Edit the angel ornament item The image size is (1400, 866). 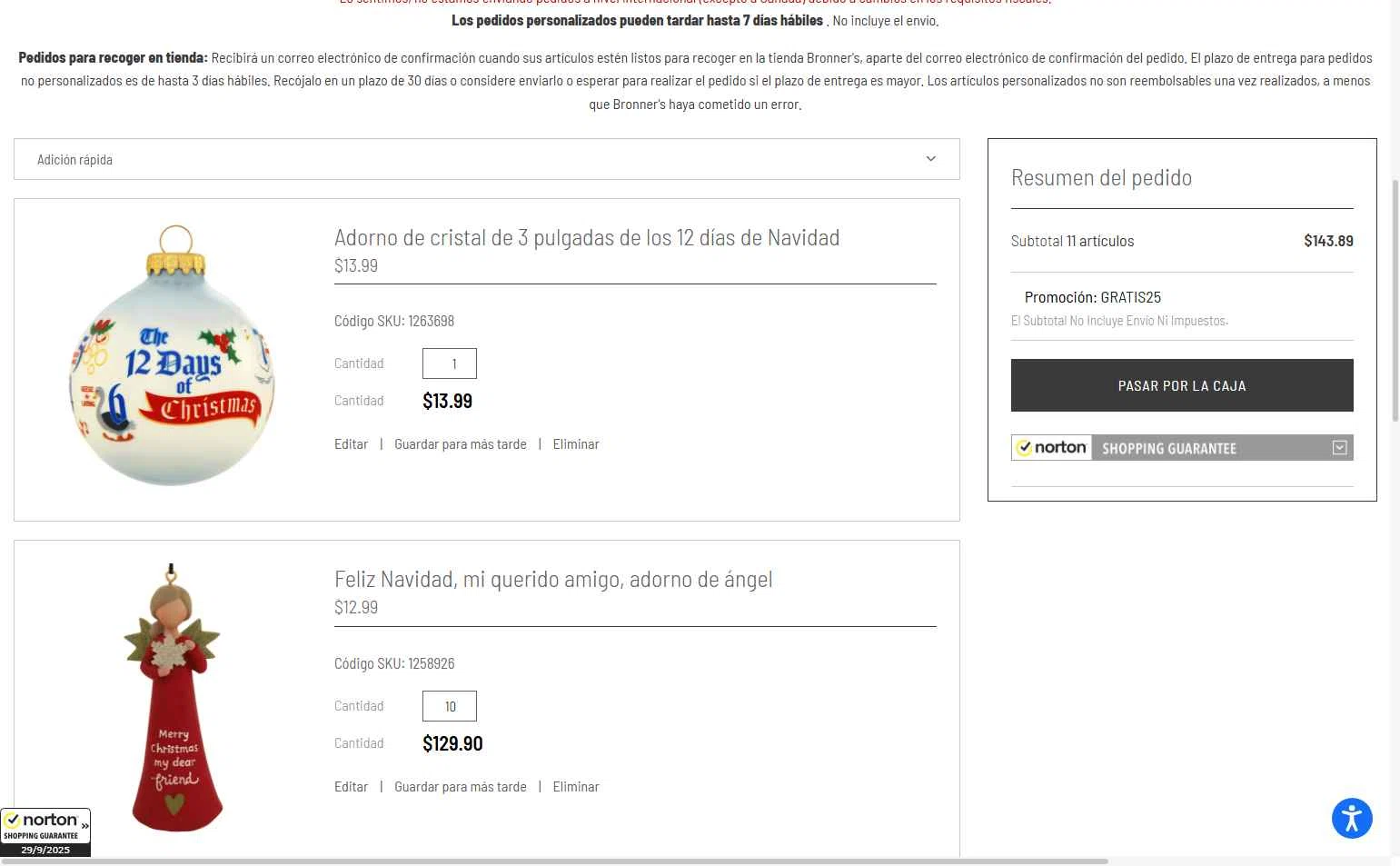pos(351,787)
